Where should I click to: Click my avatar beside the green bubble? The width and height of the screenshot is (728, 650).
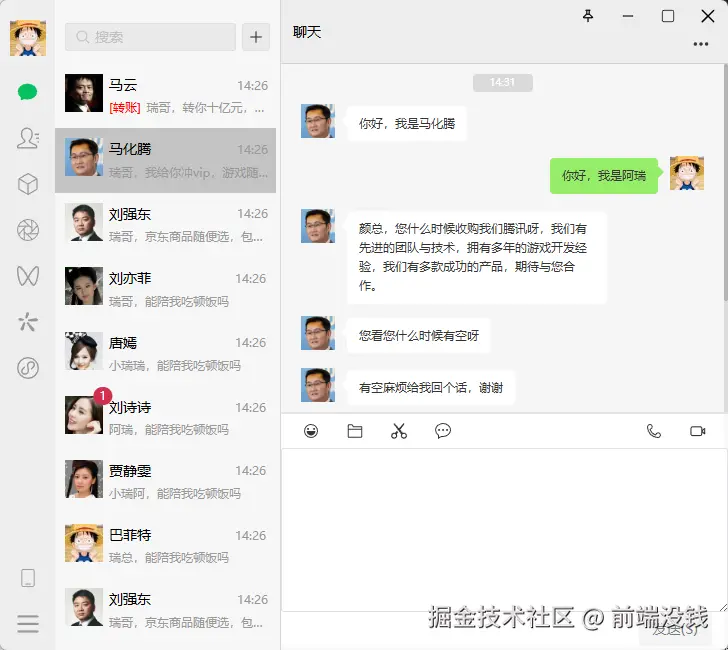tap(687, 173)
